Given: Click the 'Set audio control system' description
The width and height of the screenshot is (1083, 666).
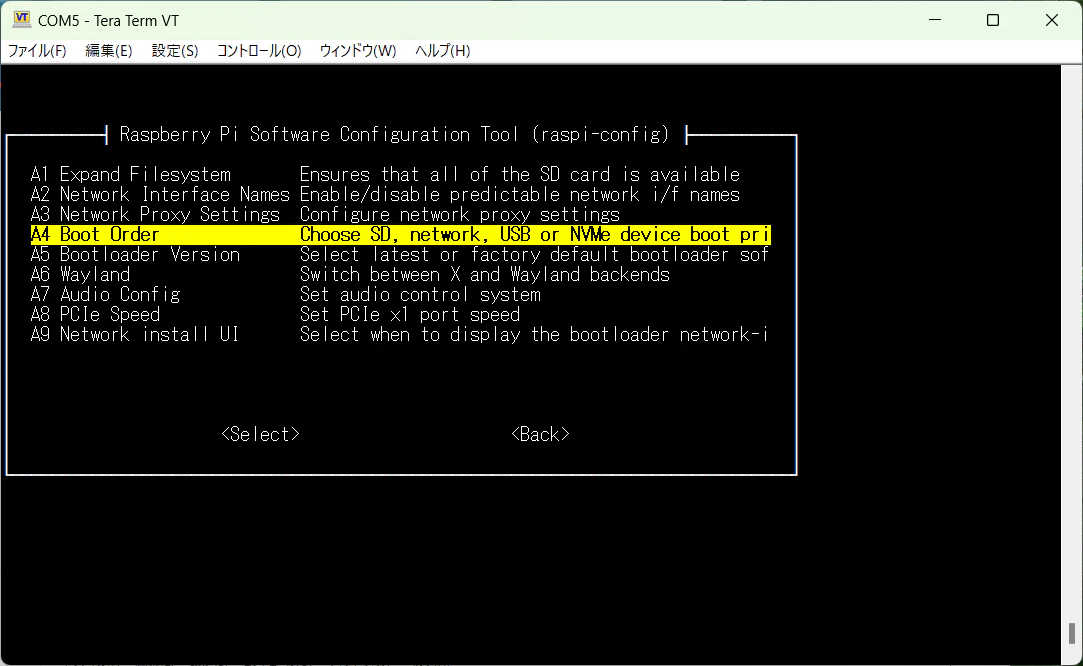Looking at the screenshot, I should click(x=420, y=294).
